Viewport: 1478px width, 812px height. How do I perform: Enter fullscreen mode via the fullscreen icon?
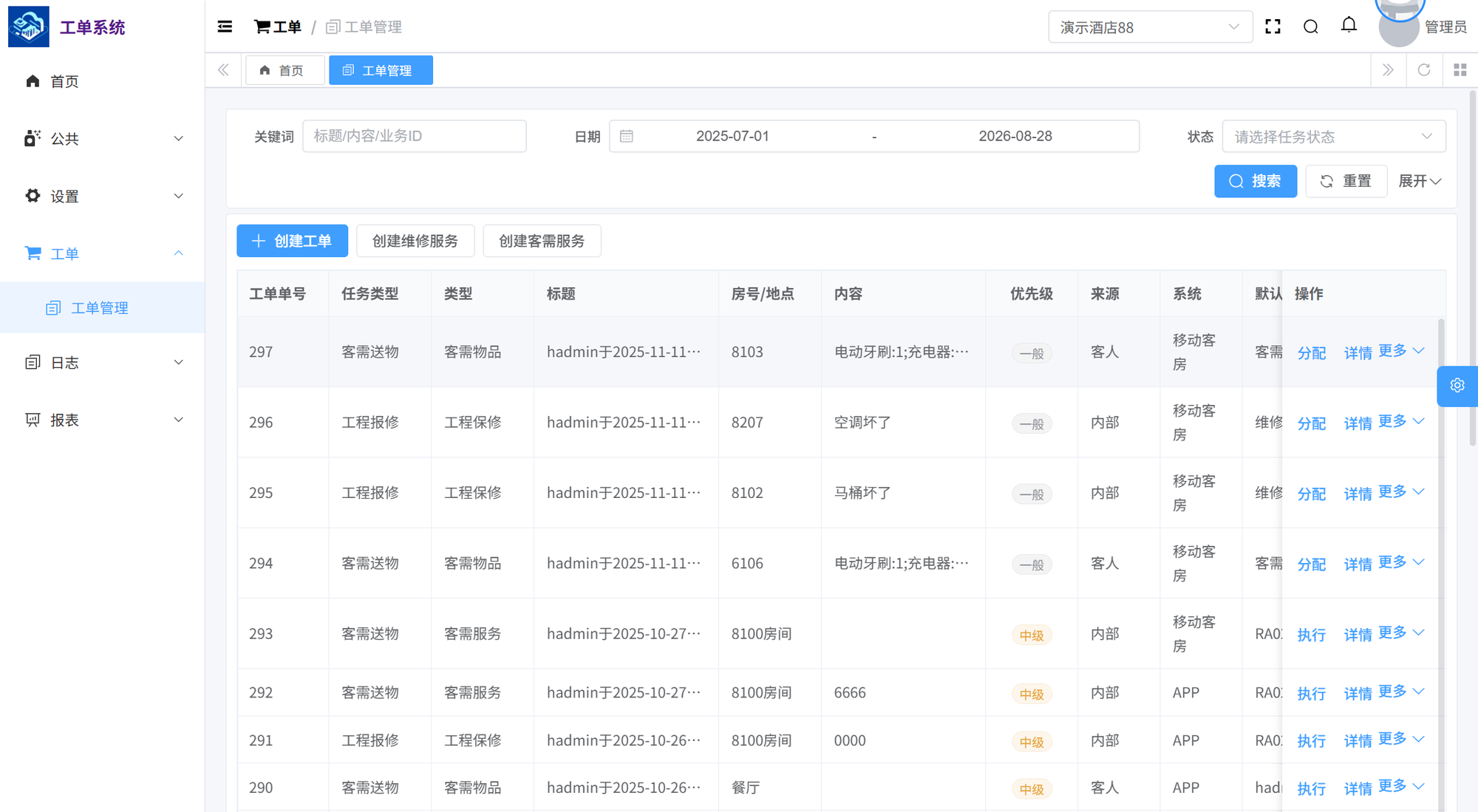tap(1273, 27)
